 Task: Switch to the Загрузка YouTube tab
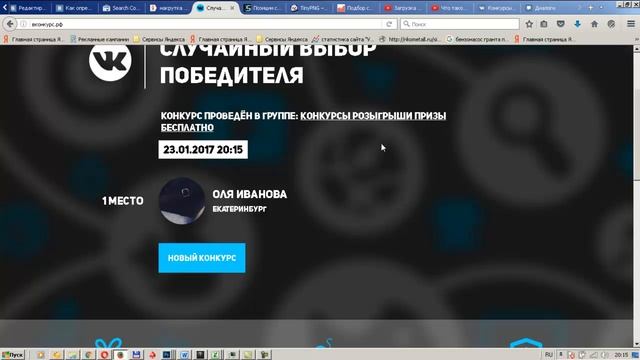point(403,8)
